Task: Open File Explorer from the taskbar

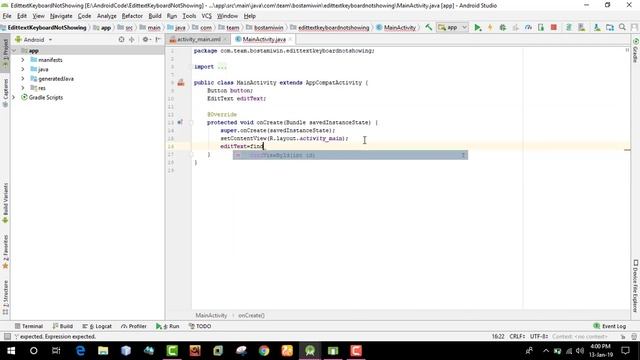Action: 103,351
